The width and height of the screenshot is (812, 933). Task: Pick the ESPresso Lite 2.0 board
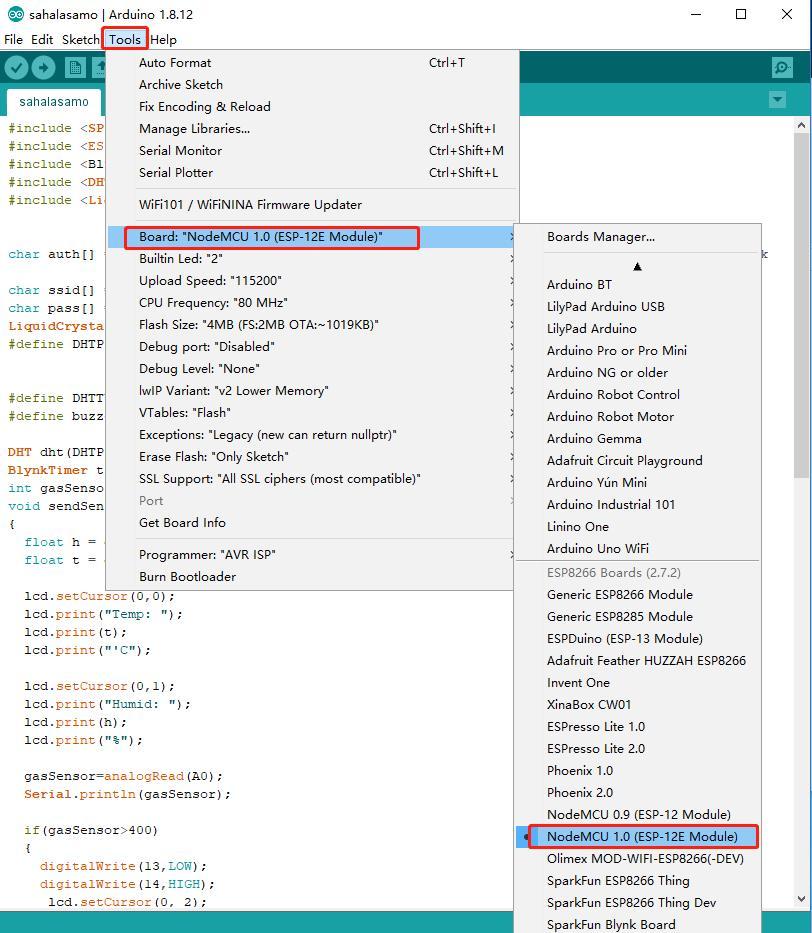click(637, 749)
